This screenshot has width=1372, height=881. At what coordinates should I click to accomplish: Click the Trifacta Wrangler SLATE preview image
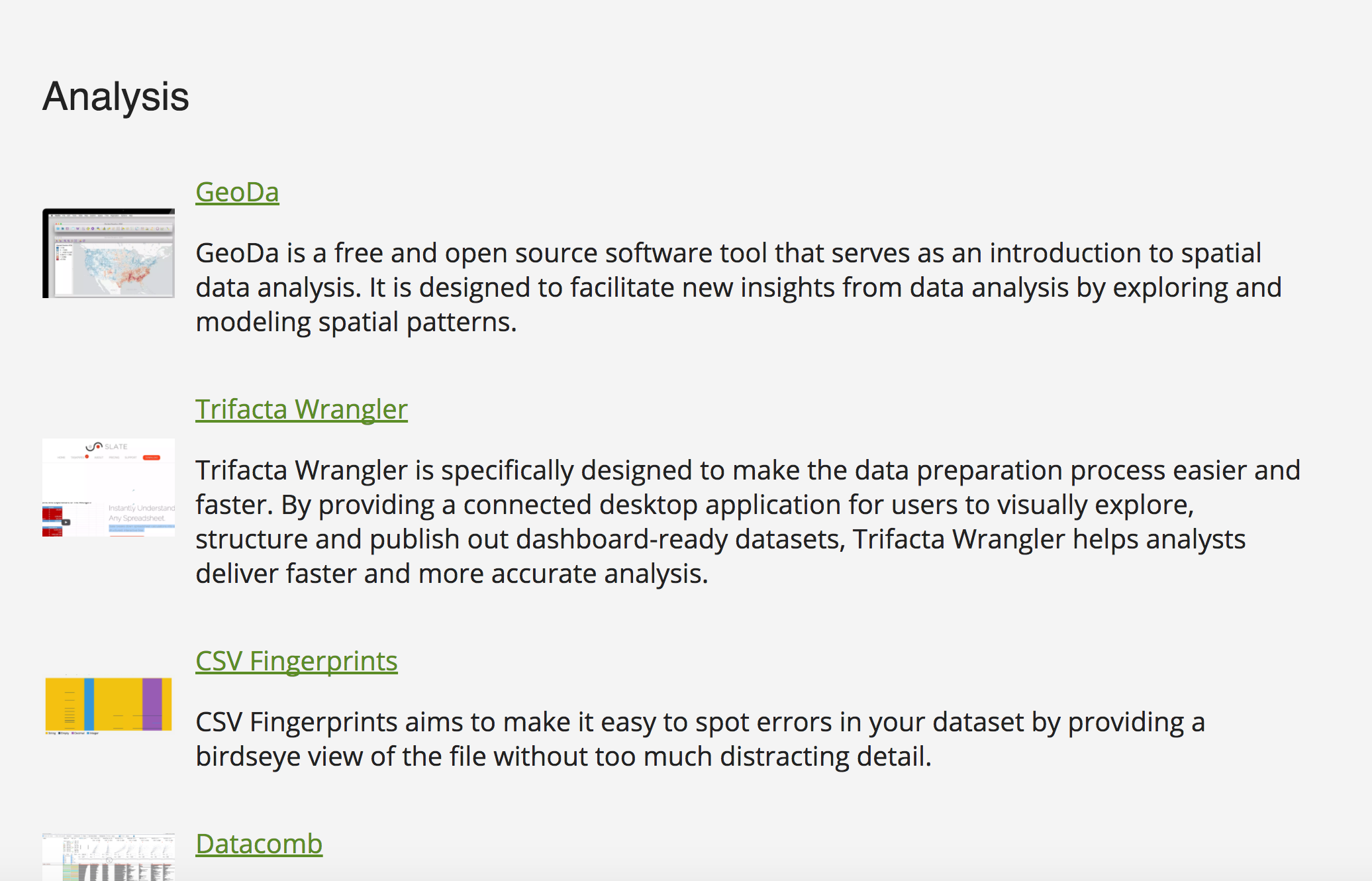108,487
